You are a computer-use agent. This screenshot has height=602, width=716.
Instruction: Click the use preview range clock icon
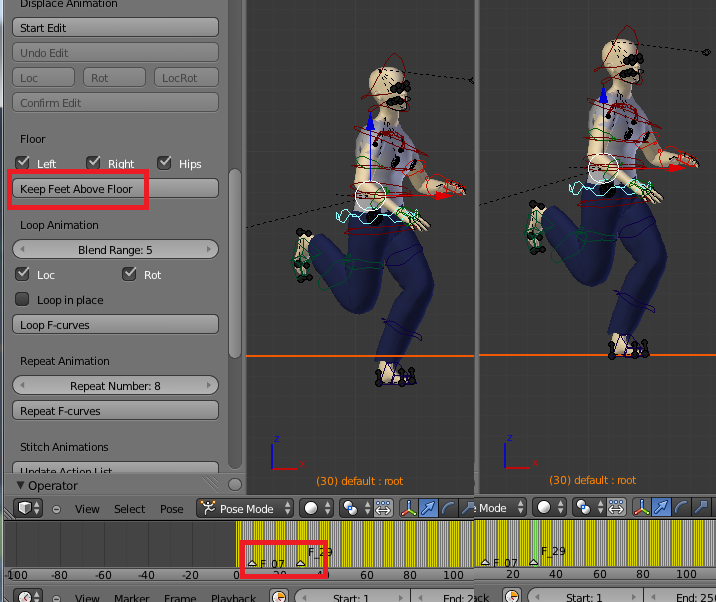279,597
